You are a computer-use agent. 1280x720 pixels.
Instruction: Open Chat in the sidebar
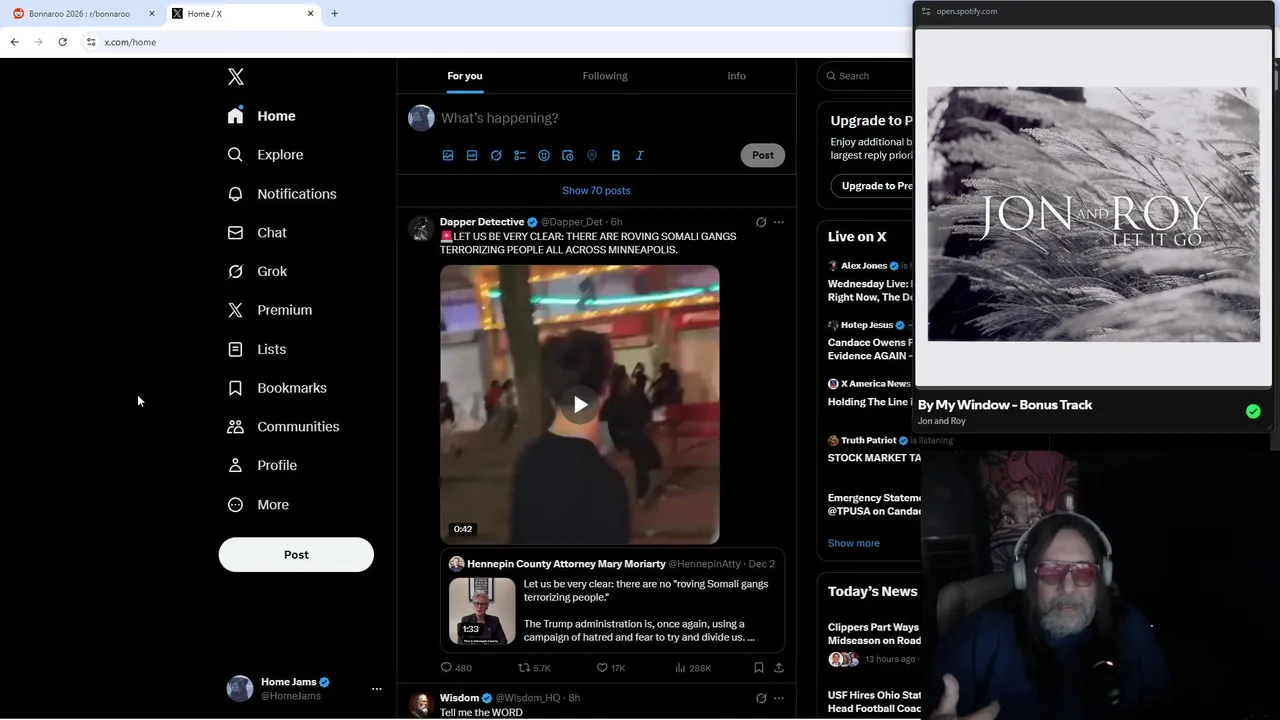tap(257, 232)
